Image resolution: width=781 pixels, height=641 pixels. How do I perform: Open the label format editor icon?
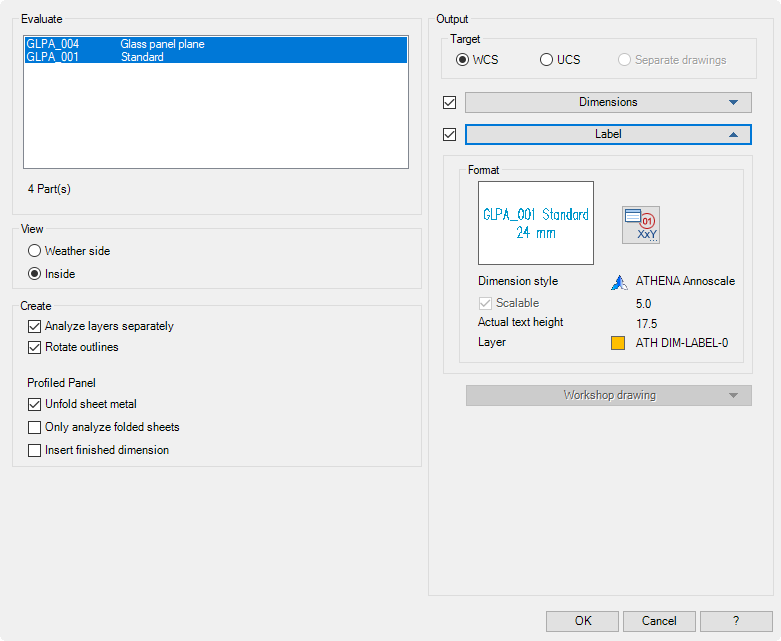click(x=640, y=225)
